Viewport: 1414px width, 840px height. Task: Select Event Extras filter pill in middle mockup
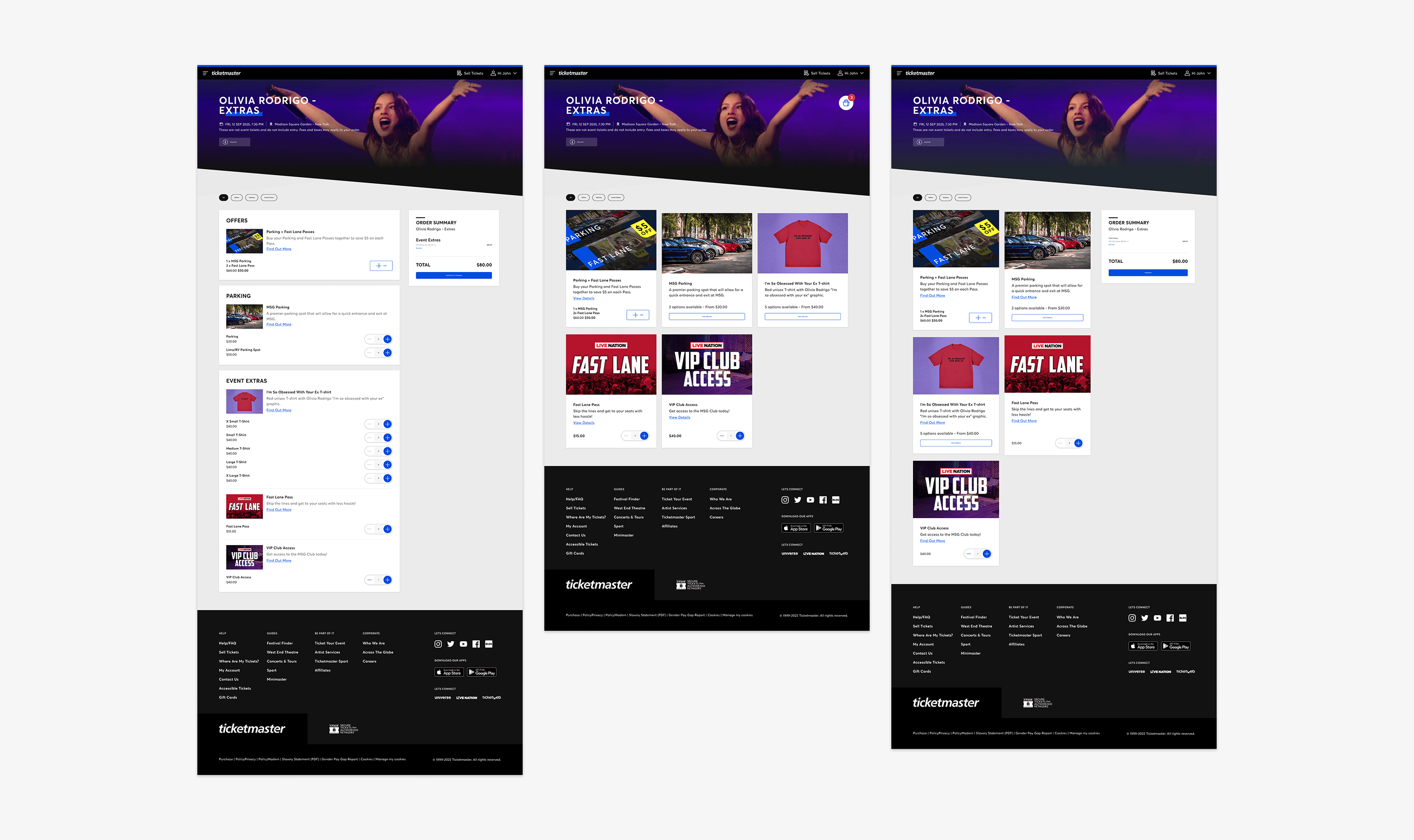point(616,198)
